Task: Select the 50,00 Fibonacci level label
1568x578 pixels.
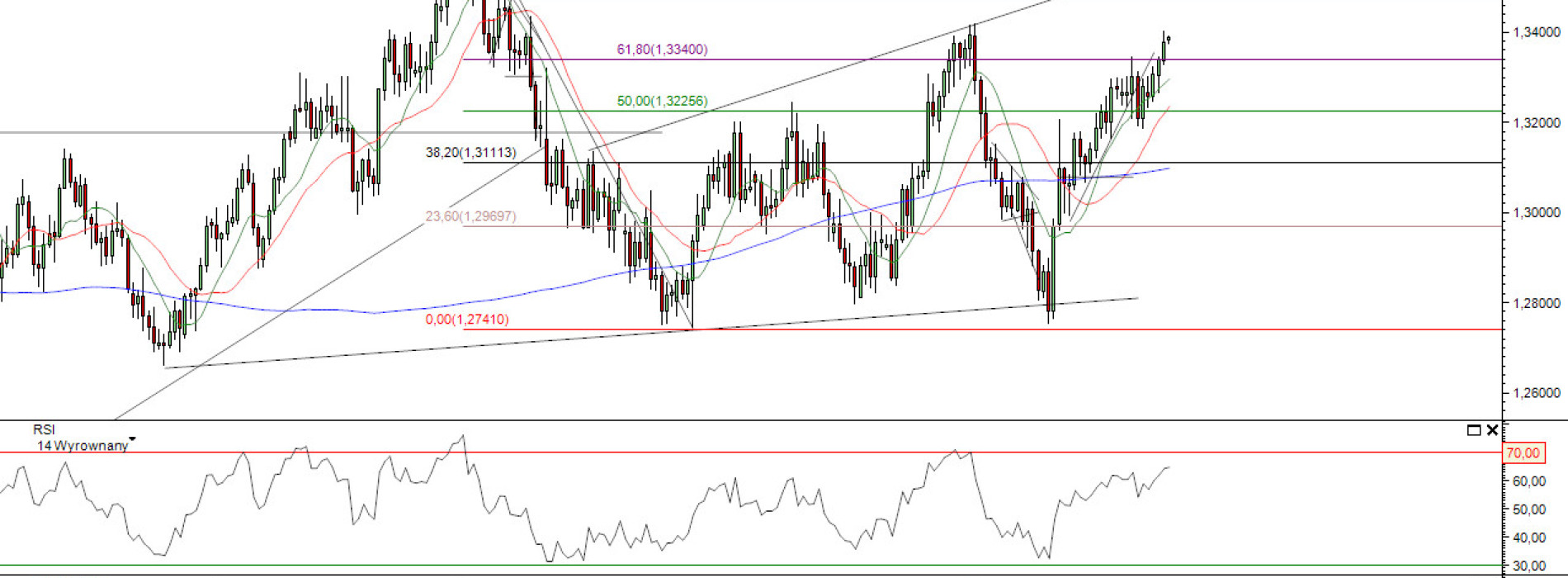Action: pyautogui.click(x=662, y=101)
